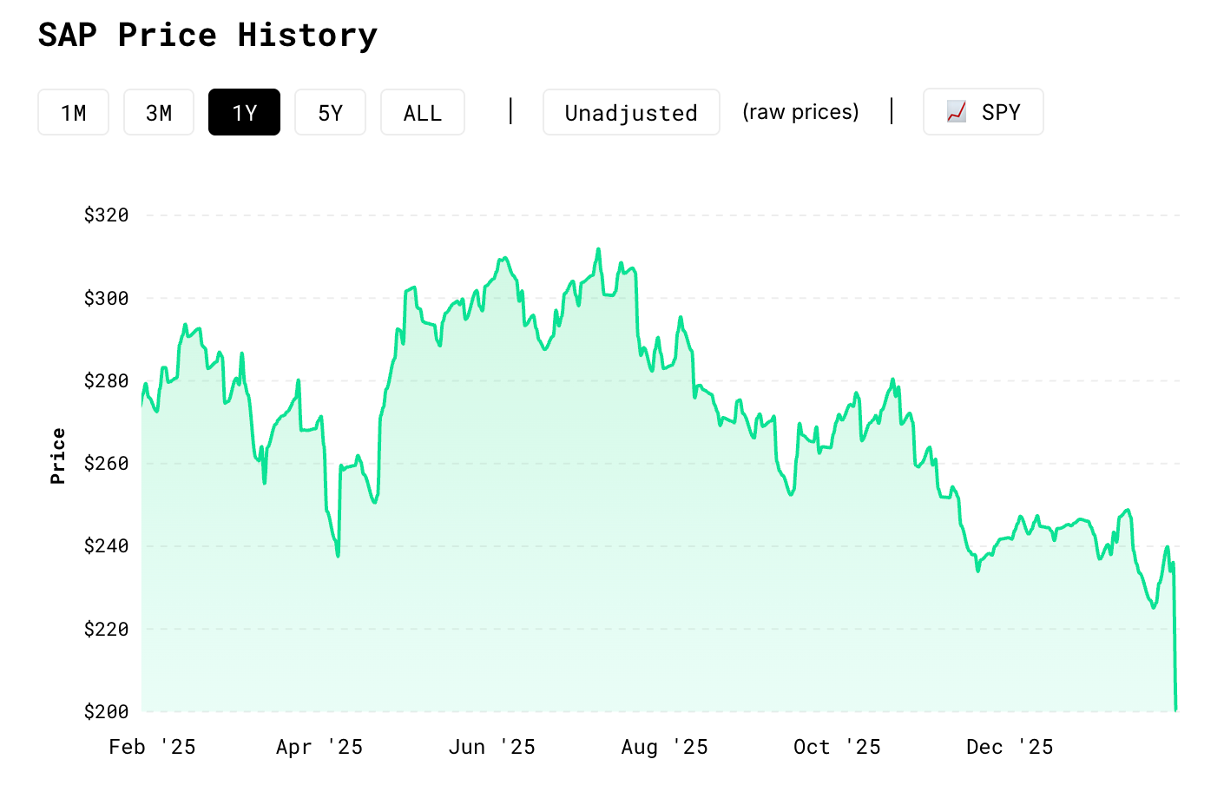Click the Dec '25 x-axis label

1009,747
